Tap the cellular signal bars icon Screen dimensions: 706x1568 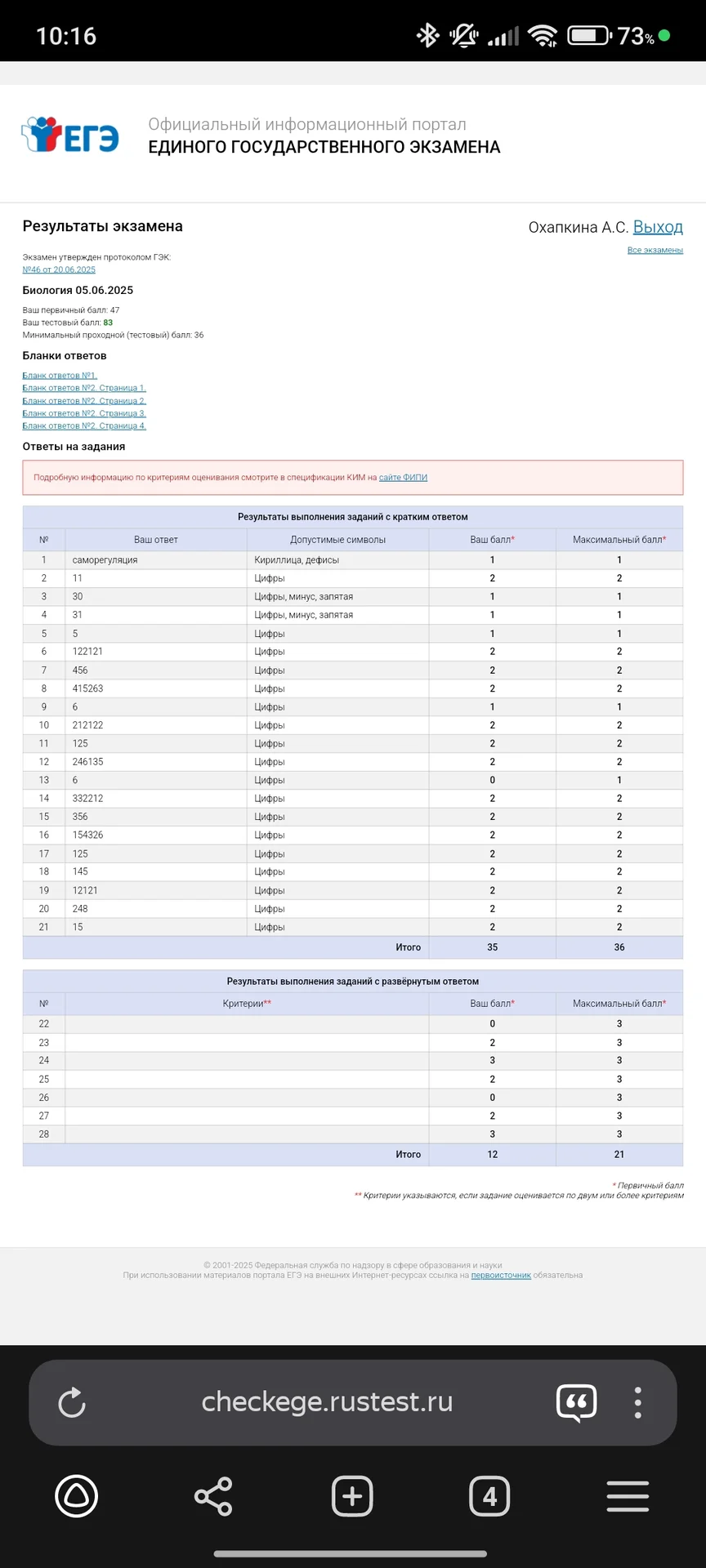pyautogui.click(x=503, y=36)
